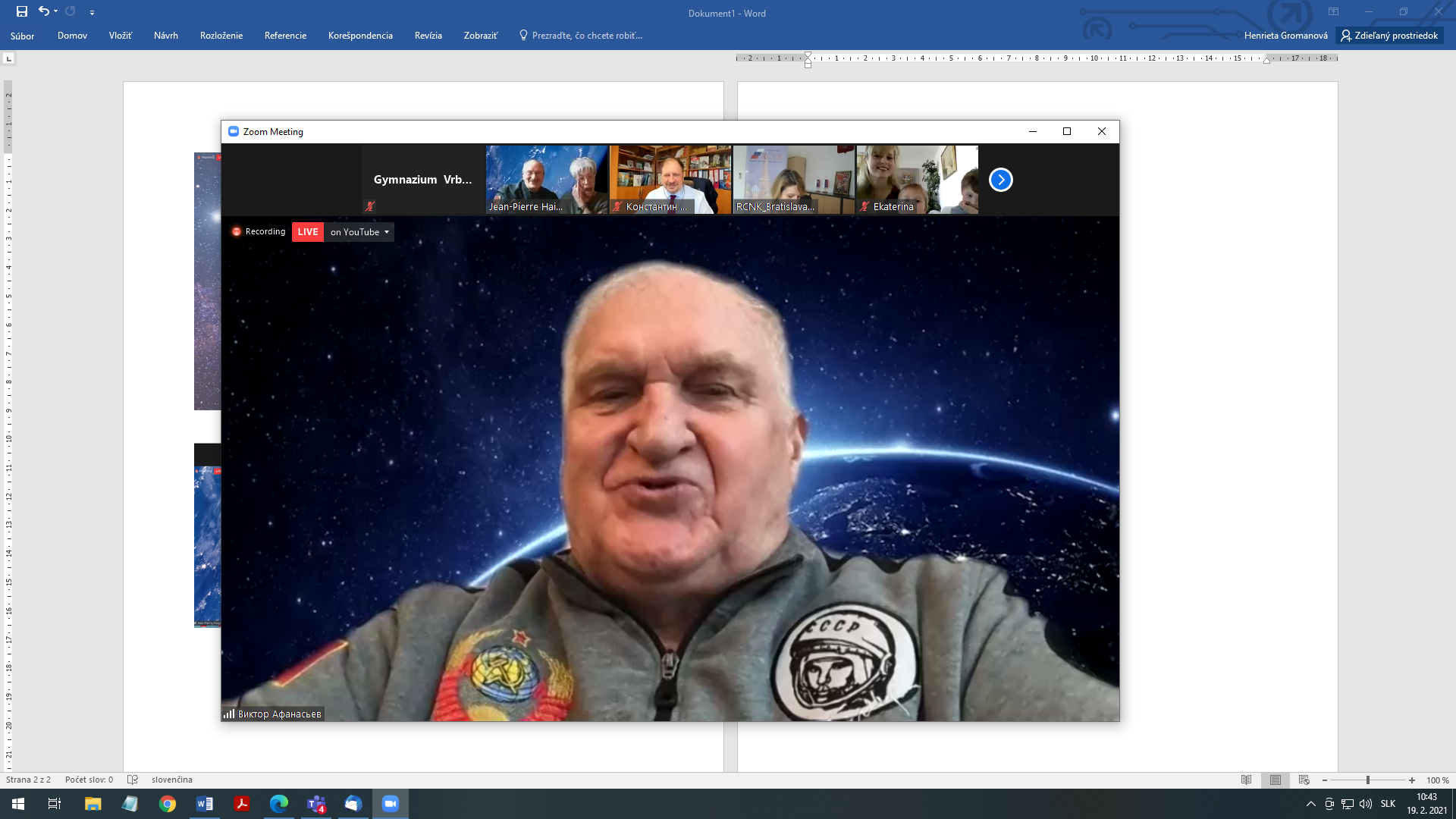Show next participants in Zoom gallery strip
Image resolution: width=1456 pixels, height=819 pixels.
point(1001,180)
